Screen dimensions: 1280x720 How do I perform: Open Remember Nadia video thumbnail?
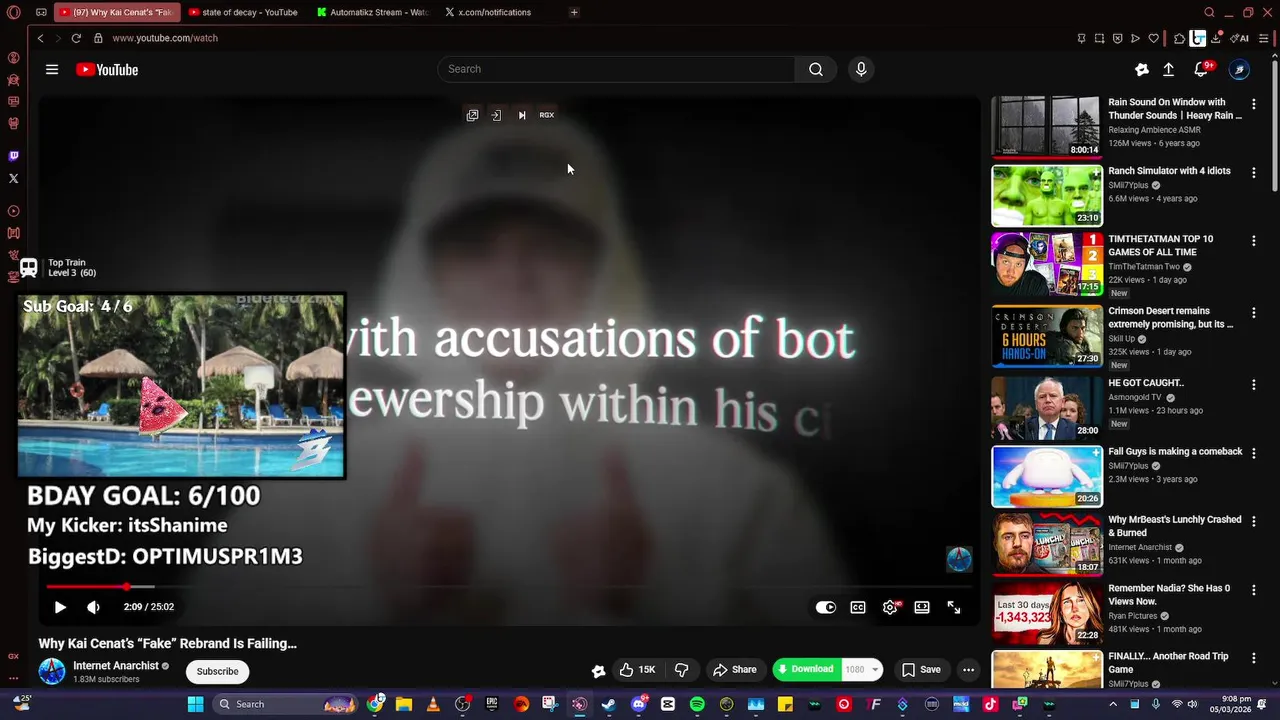[1047, 613]
